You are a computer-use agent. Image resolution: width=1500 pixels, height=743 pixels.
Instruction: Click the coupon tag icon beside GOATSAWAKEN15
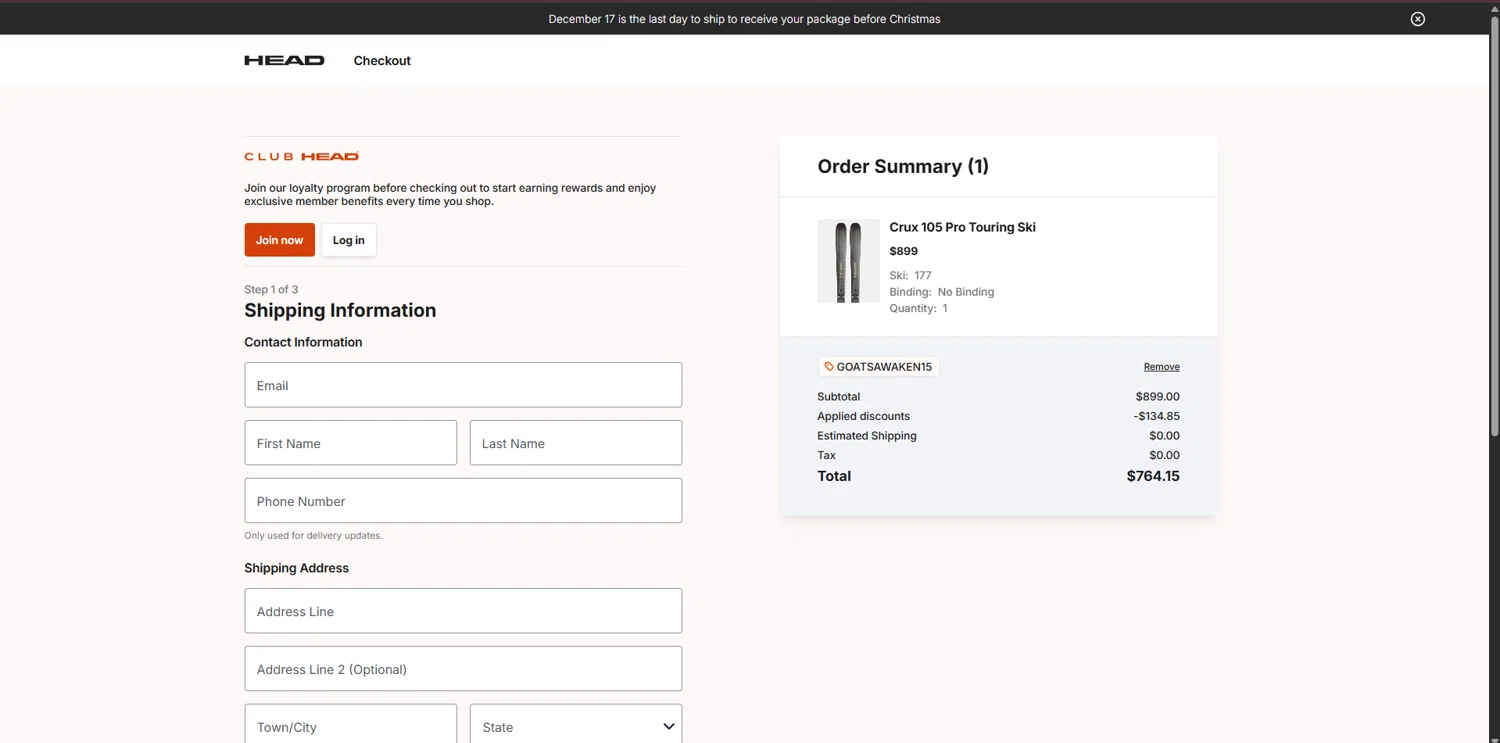coord(829,367)
